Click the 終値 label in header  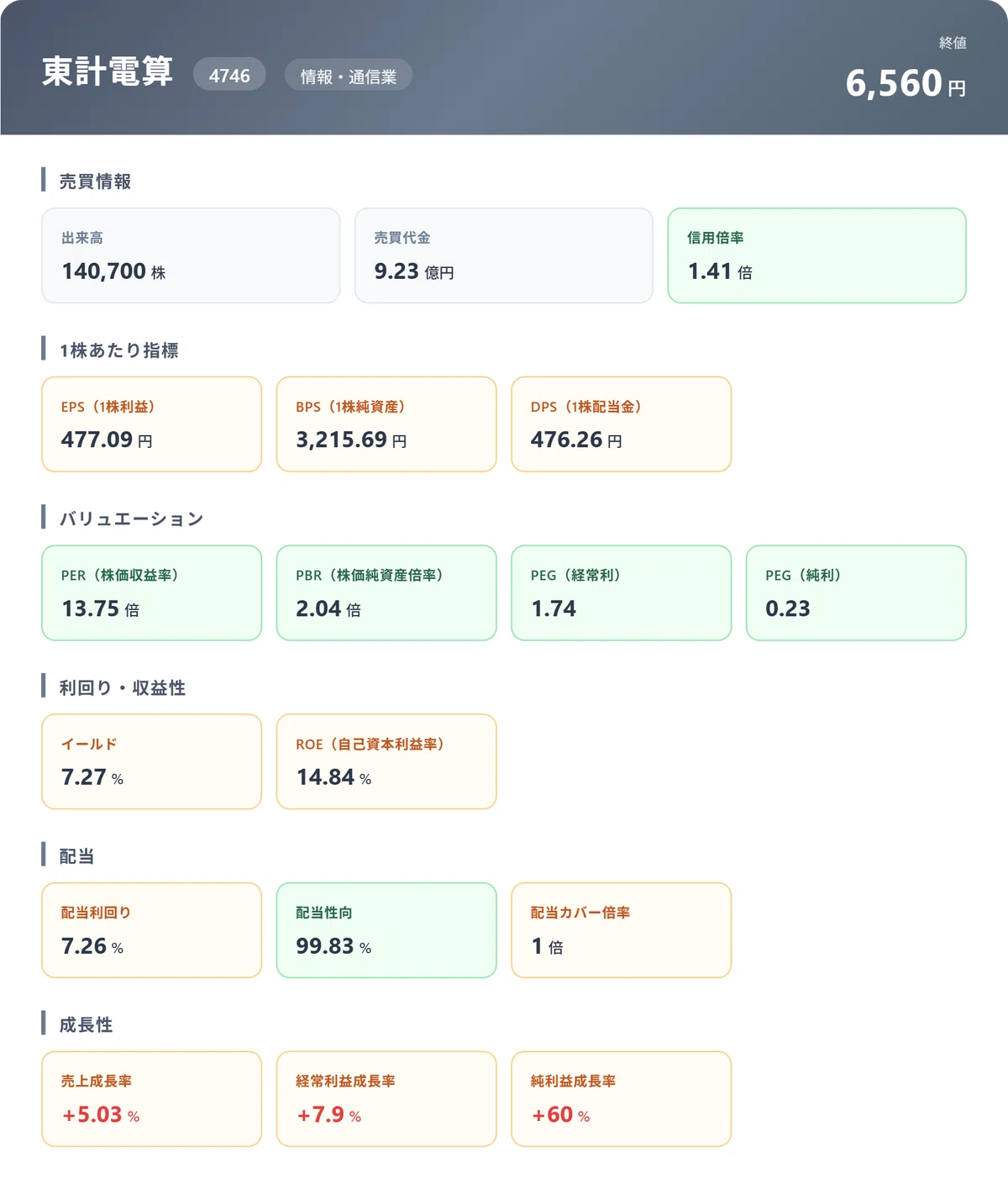click(953, 43)
